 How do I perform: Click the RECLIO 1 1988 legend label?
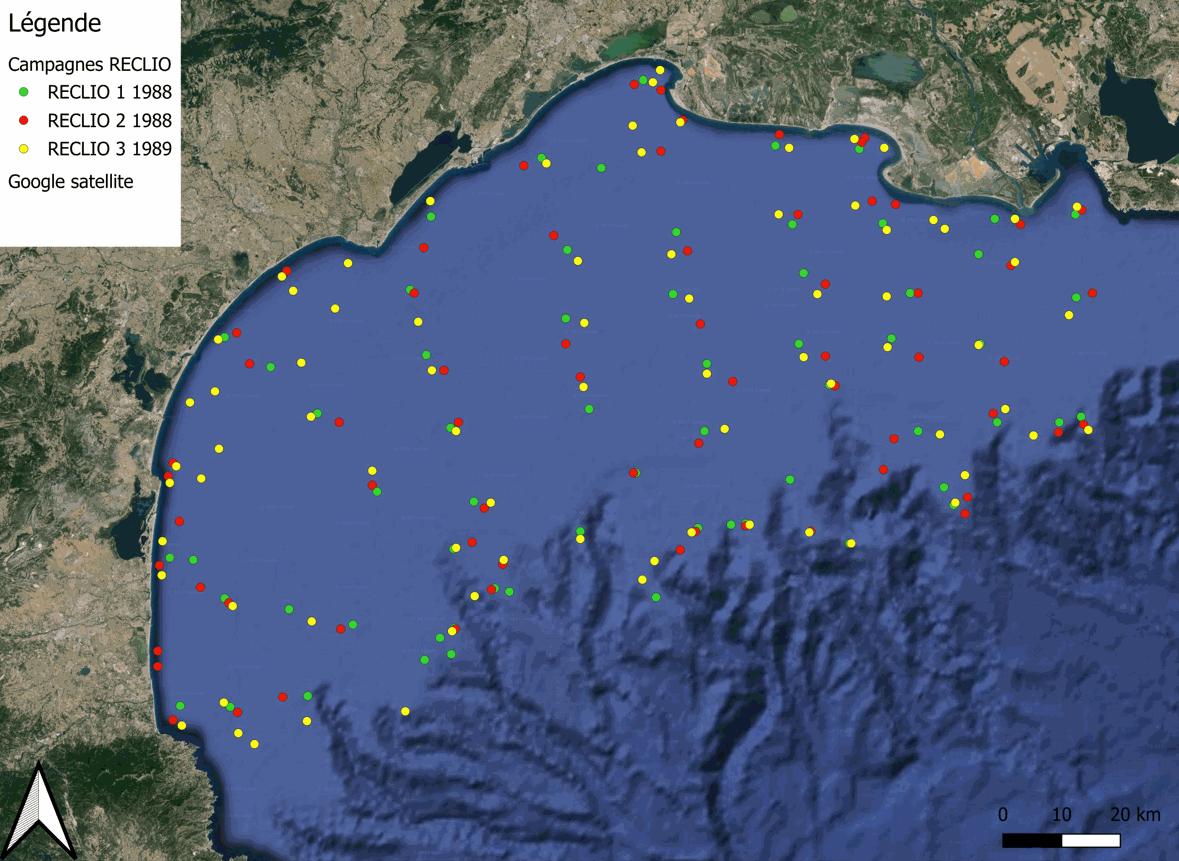tap(110, 92)
